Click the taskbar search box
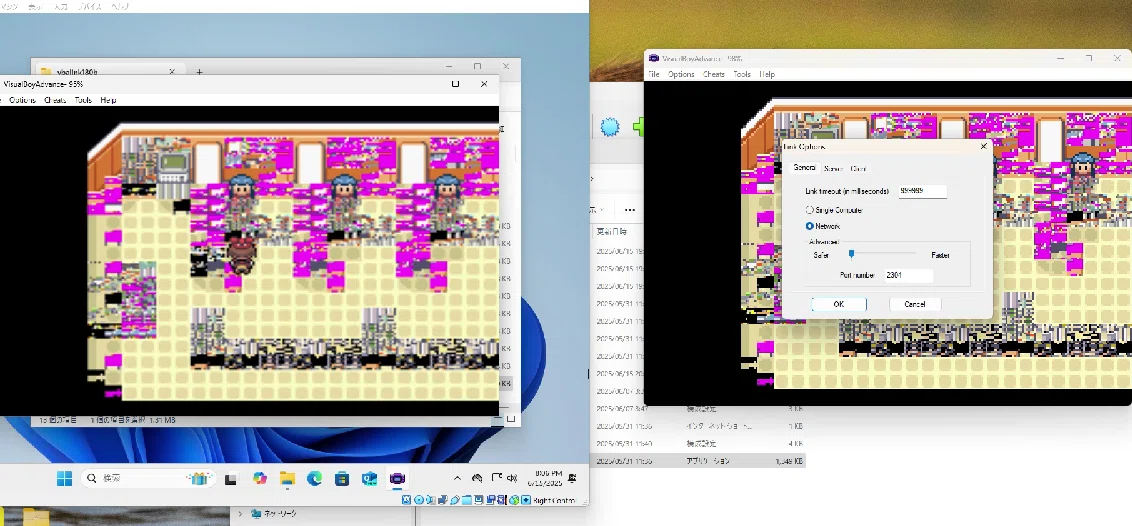This screenshot has width=1132, height=526. [x=148, y=478]
